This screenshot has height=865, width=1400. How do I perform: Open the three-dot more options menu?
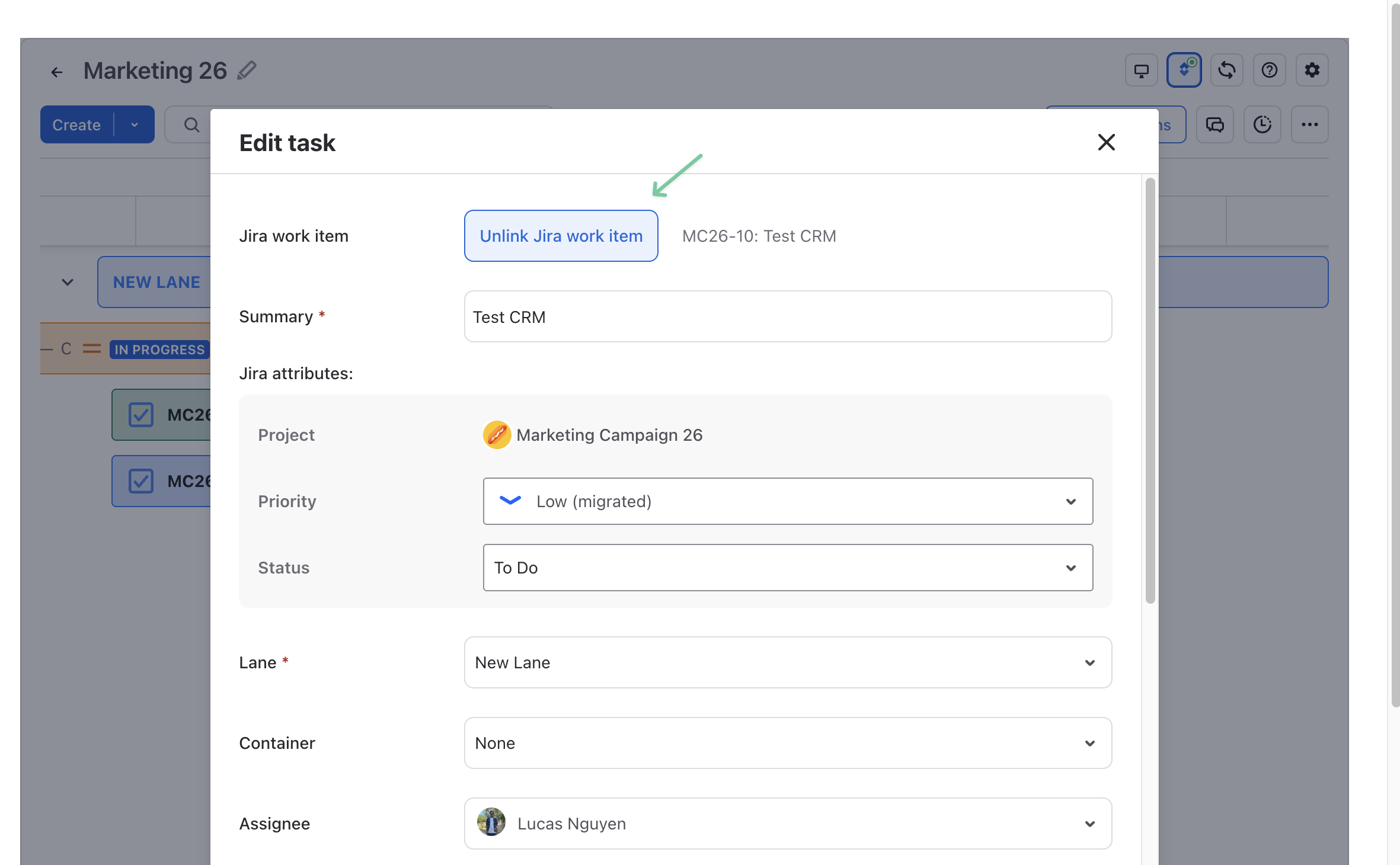1309,124
